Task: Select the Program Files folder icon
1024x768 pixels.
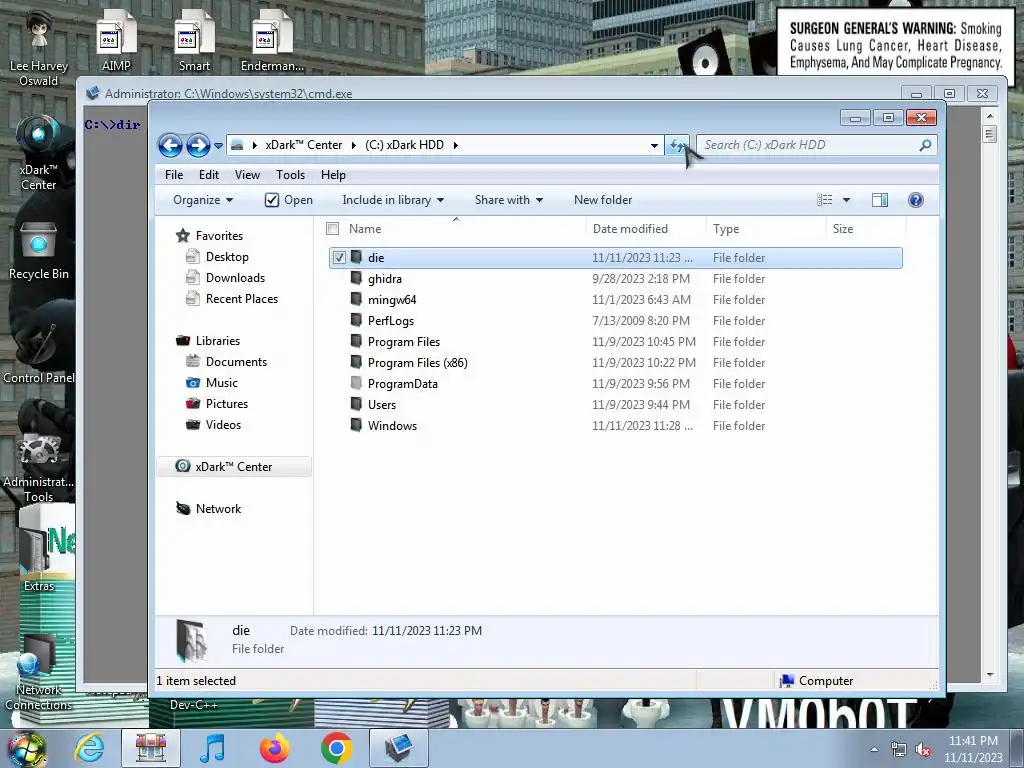Action: coord(356,341)
